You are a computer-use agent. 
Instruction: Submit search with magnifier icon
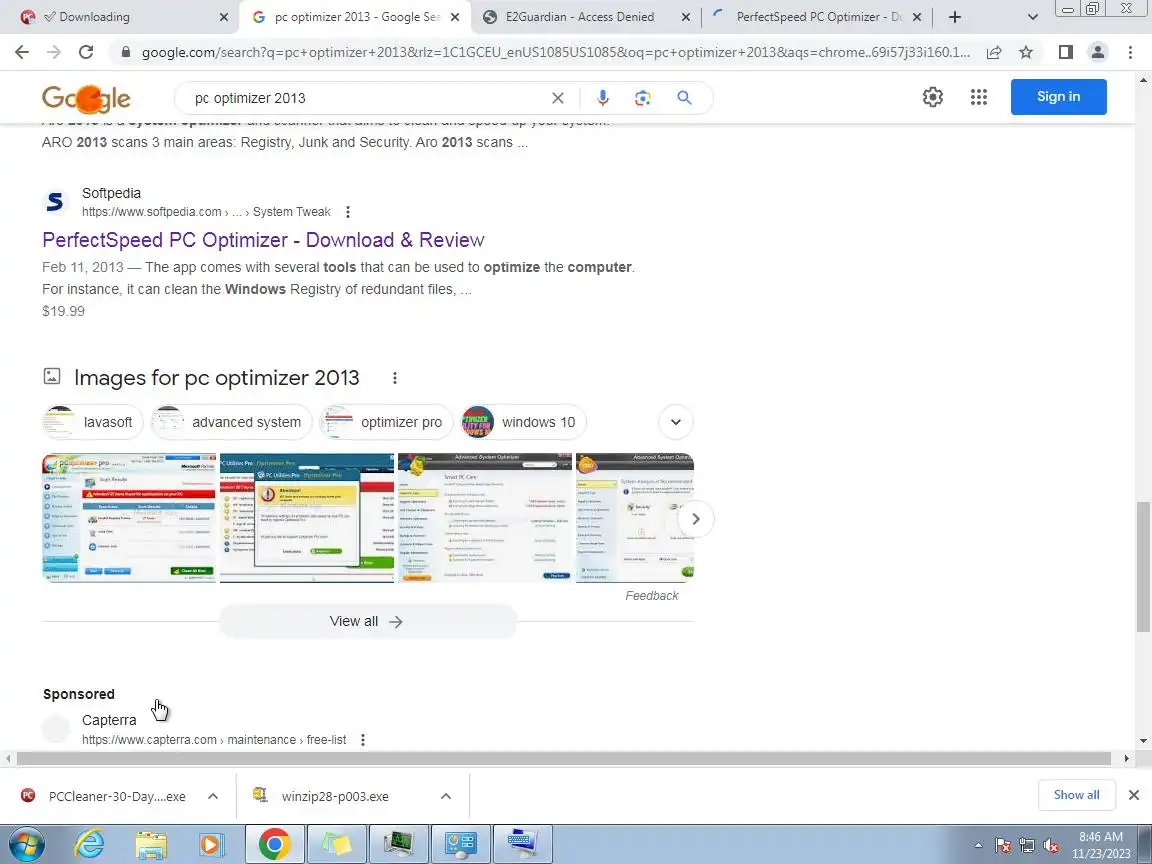coord(684,98)
